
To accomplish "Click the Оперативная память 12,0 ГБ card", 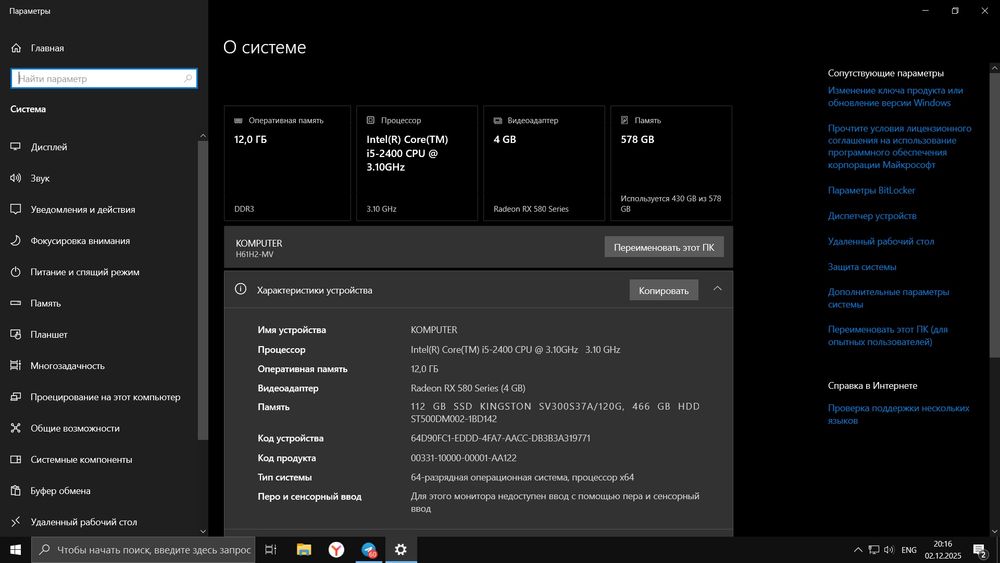I will (287, 163).
